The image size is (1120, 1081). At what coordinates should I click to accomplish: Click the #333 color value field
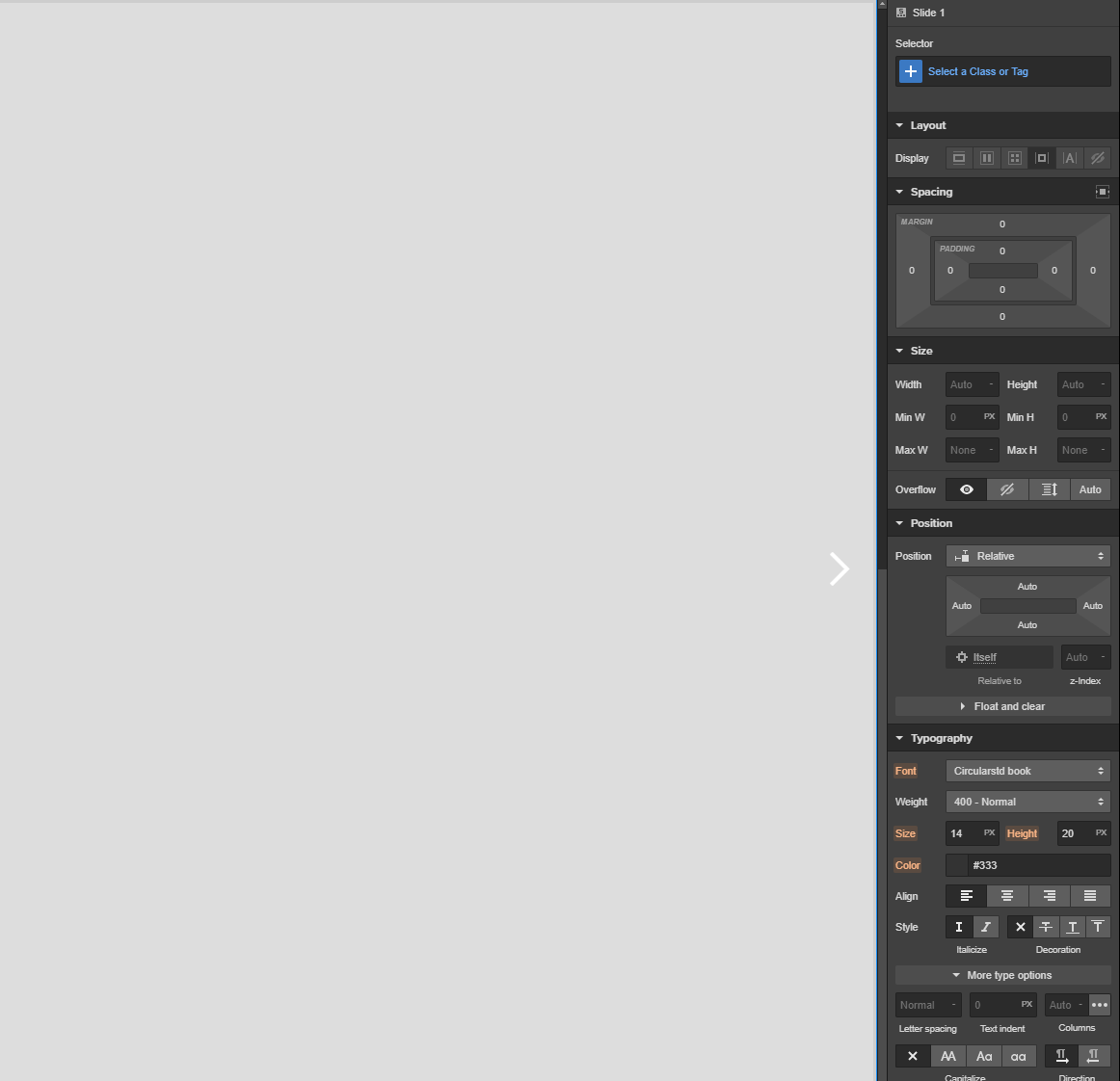[1039, 864]
